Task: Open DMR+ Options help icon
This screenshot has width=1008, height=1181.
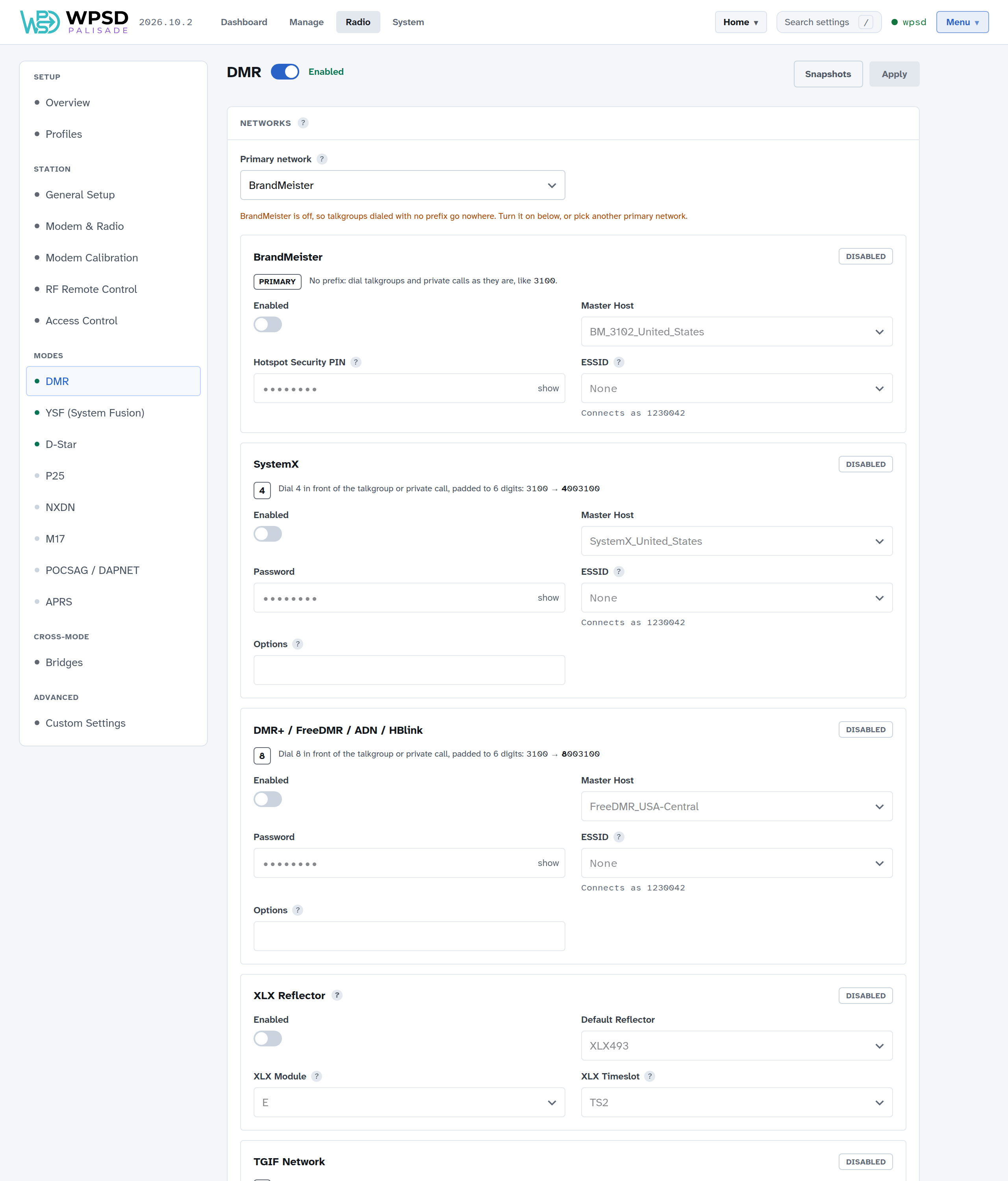Action: click(x=298, y=910)
